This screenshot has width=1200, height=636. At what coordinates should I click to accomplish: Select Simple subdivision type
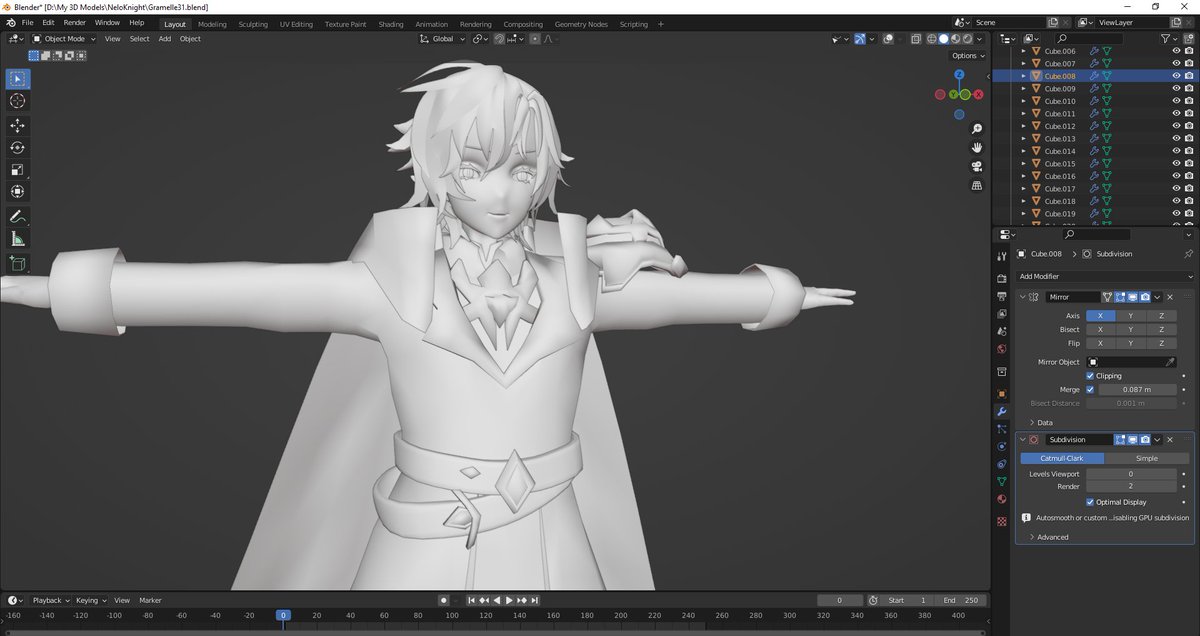pos(1147,458)
